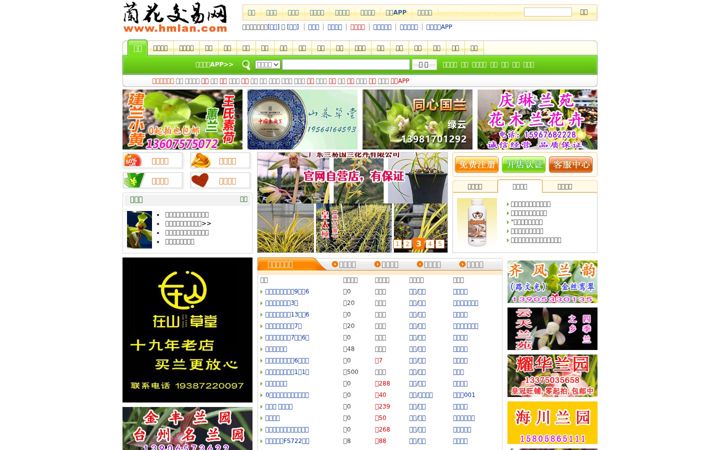Image resolution: width=720 pixels, height=450 pixels.
Task: Open the 官网自营店 carousel slide image
Action: (x=353, y=202)
